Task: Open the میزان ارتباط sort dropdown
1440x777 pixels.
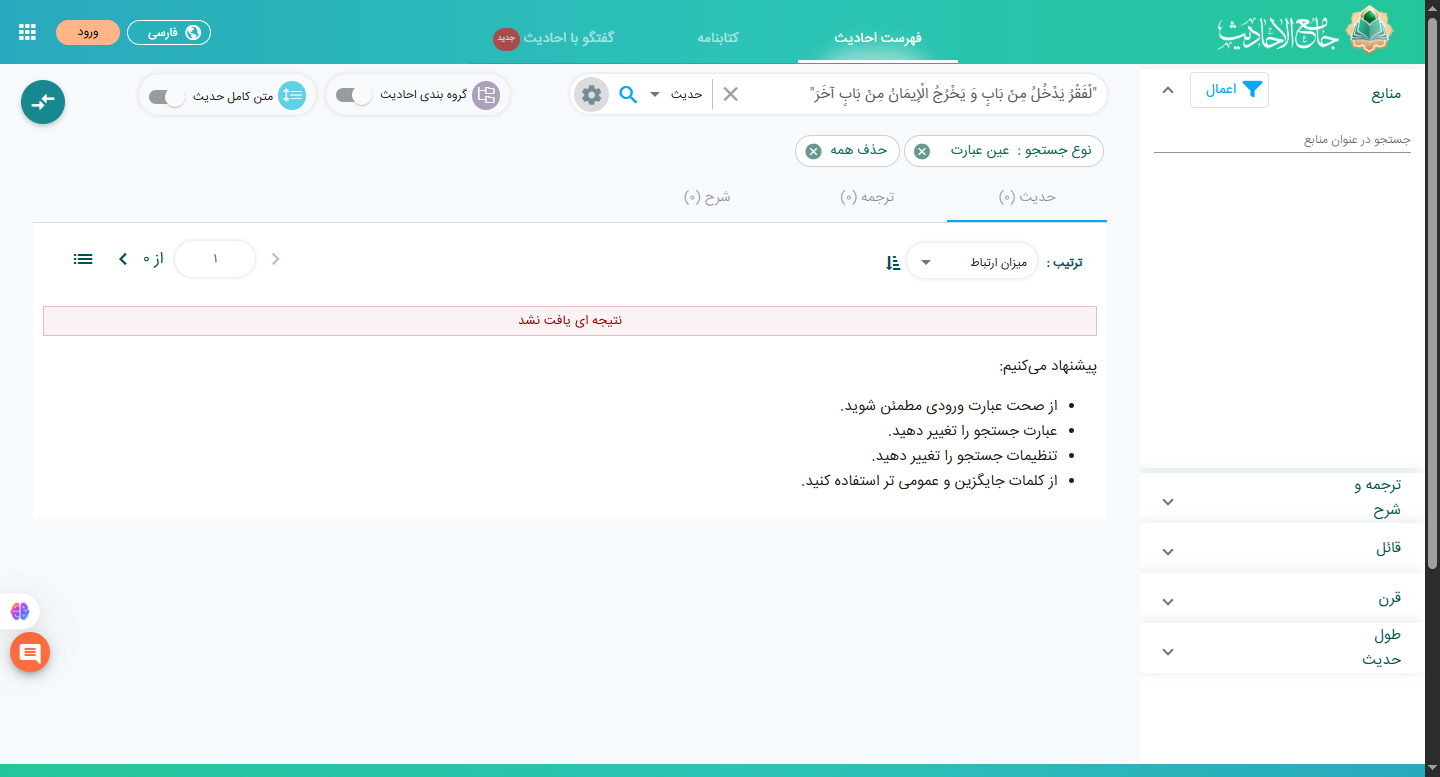Action: click(971, 262)
